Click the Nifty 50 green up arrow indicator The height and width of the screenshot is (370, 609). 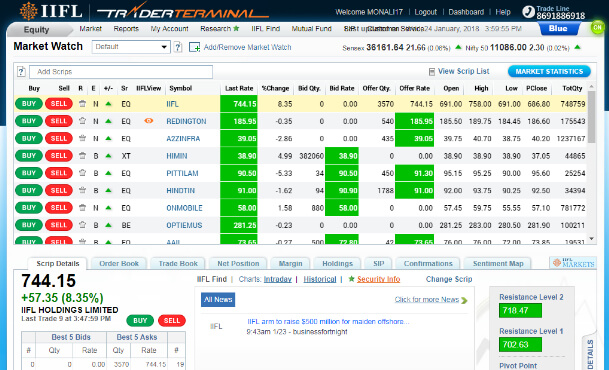[x=578, y=47]
